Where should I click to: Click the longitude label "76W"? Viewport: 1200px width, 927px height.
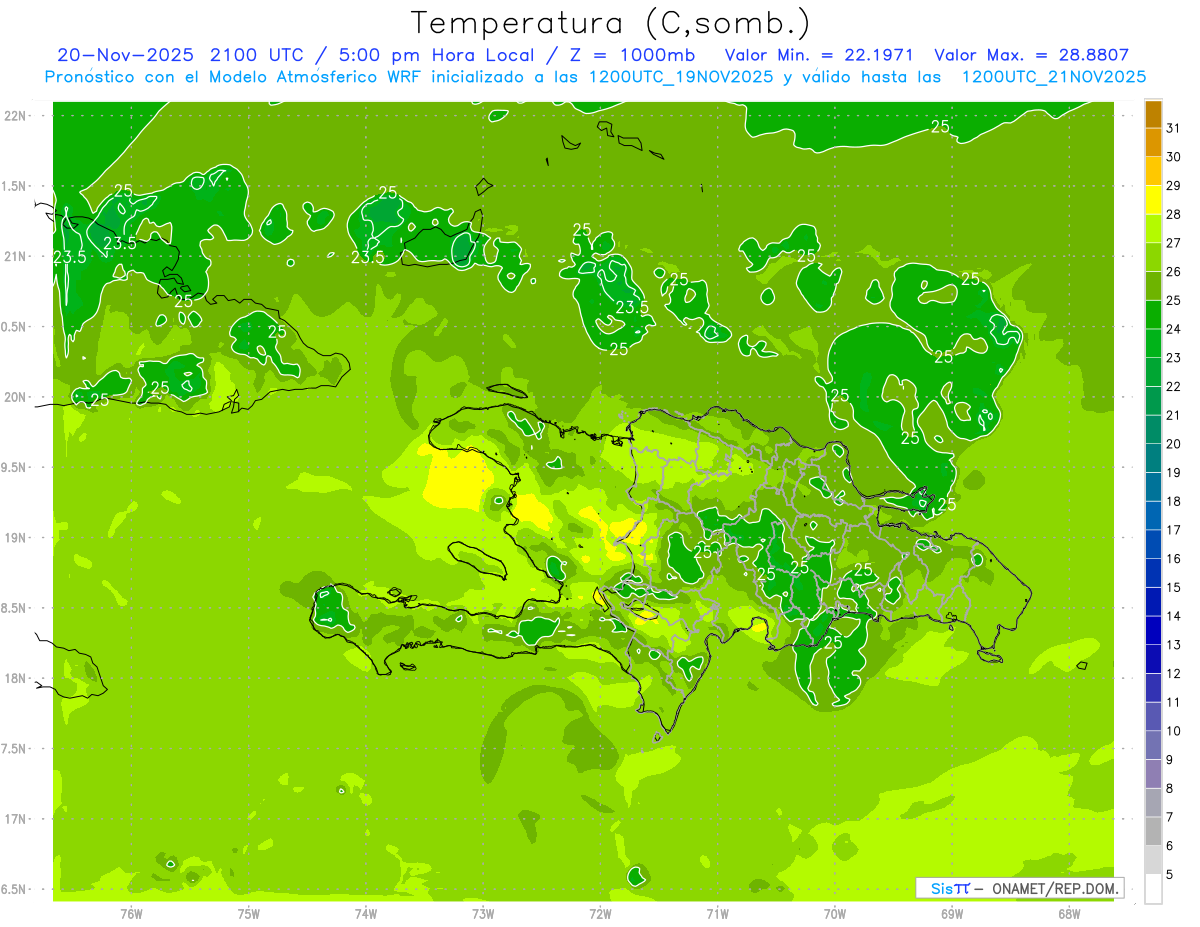click(x=131, y=913)
